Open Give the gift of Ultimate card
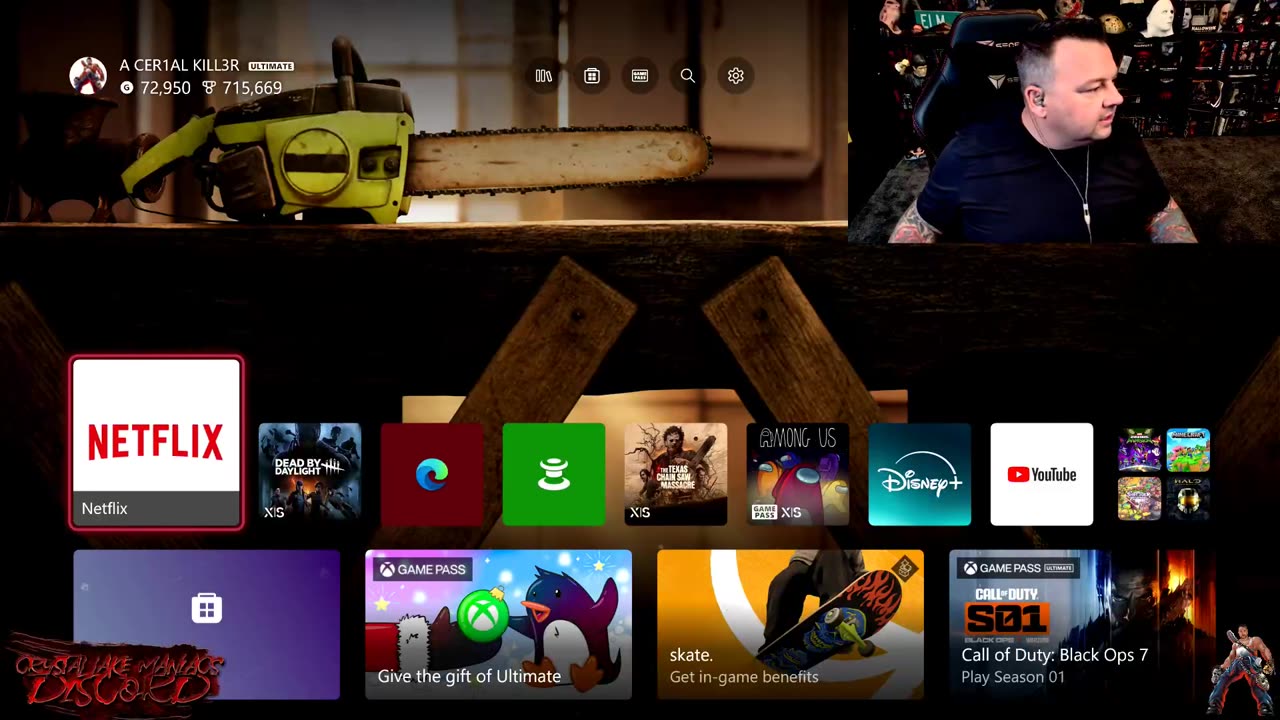 [x=499, y=625]
